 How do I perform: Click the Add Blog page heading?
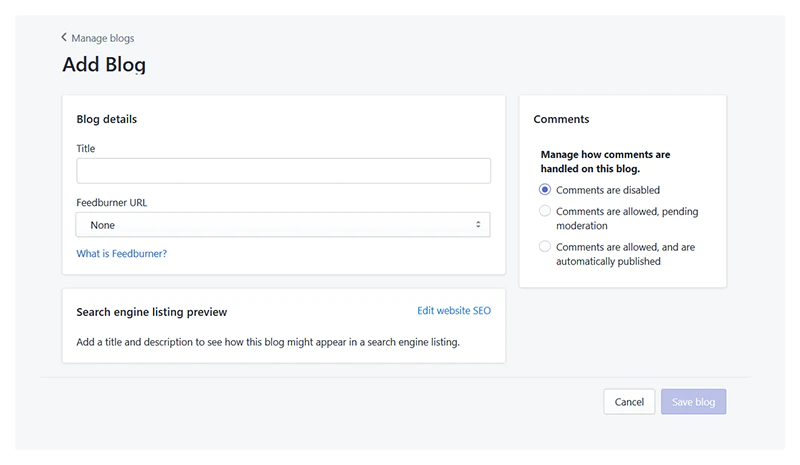(x=104, y=65)
